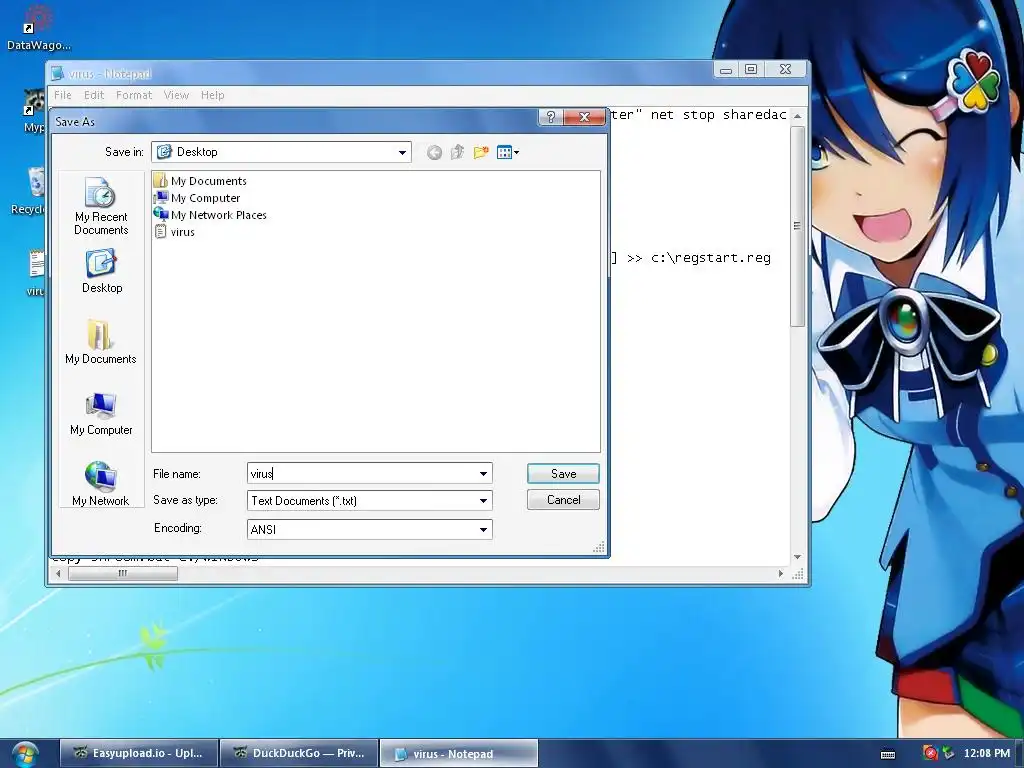
Task: Open DataWagon desktop shortcut
Action: click(38, 27)
